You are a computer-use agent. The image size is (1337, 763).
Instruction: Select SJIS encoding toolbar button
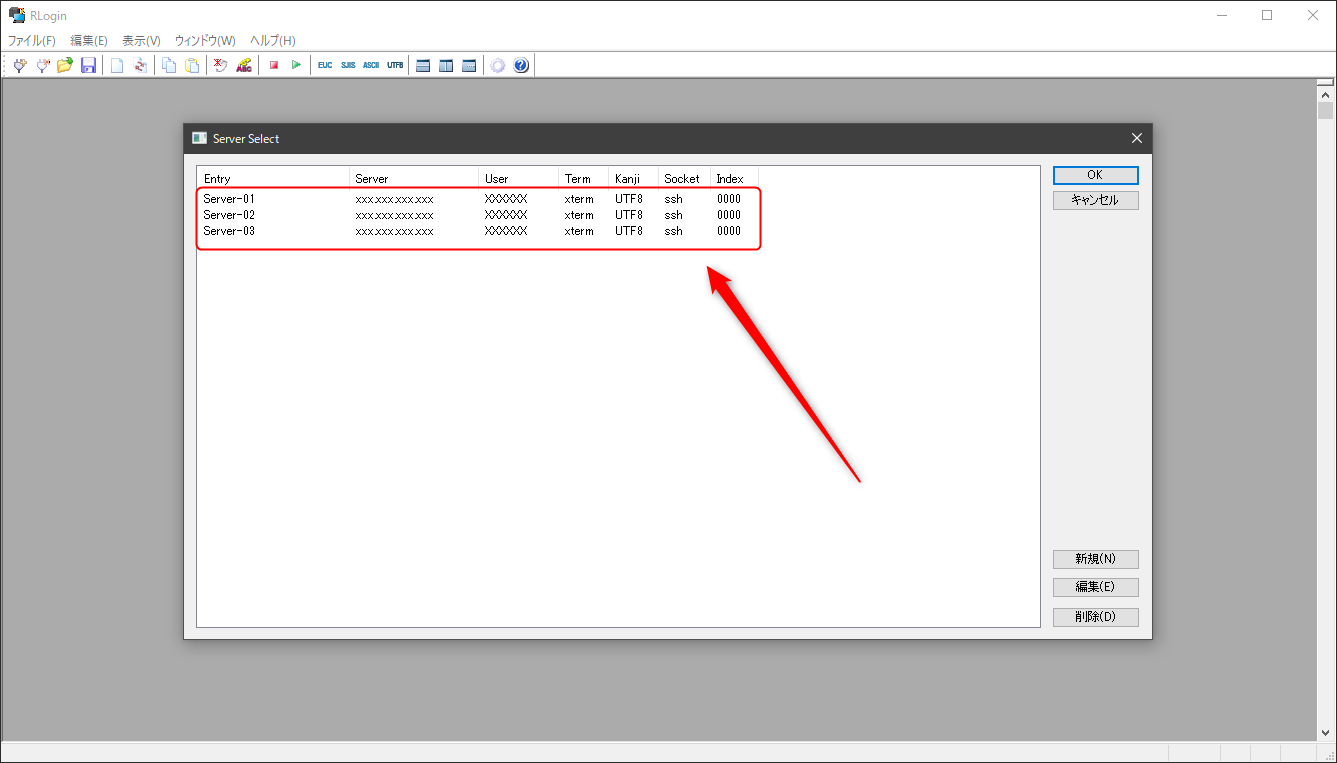(x=348, y=65)
